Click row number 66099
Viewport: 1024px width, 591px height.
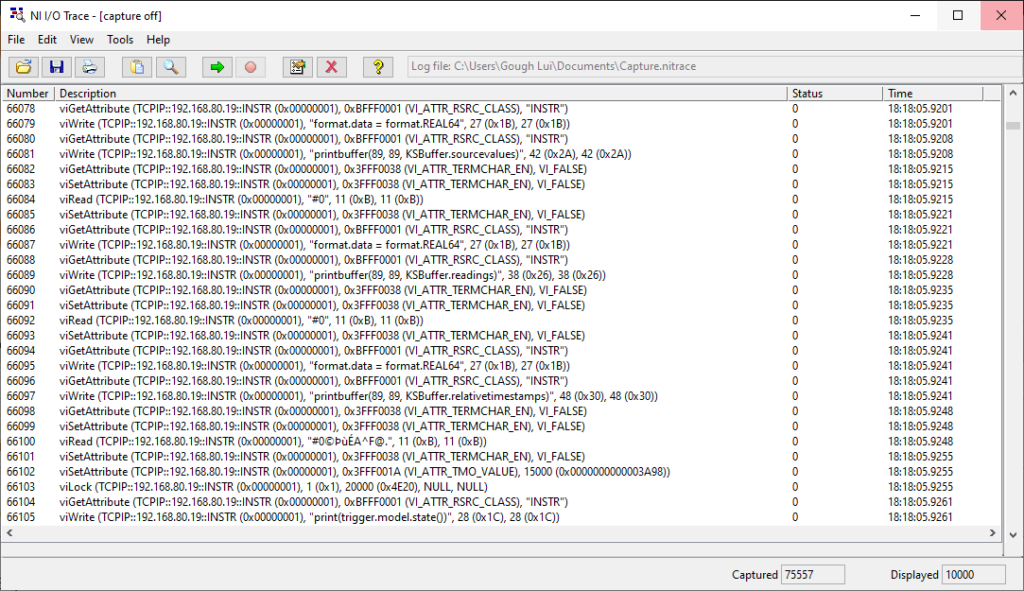[x=21, y=426]
